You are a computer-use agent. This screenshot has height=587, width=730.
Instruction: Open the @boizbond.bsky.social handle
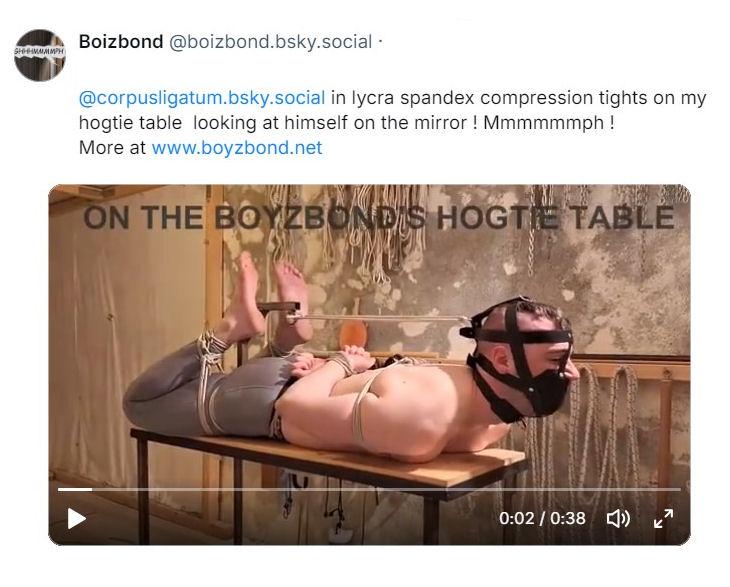coord(270,41)
